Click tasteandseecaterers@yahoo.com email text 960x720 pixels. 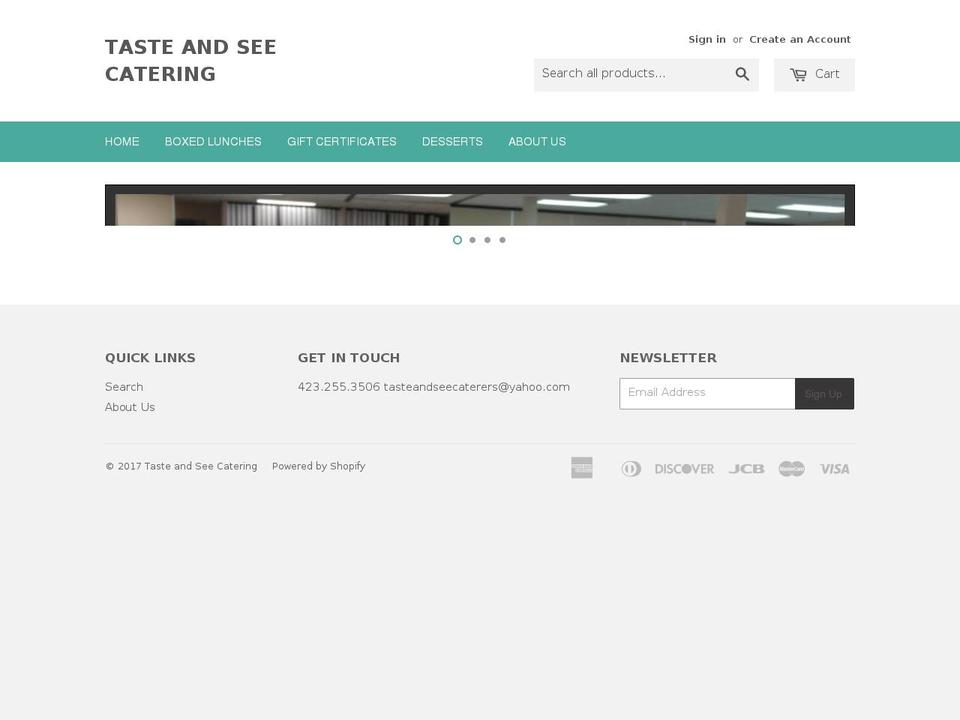(476, 387)
